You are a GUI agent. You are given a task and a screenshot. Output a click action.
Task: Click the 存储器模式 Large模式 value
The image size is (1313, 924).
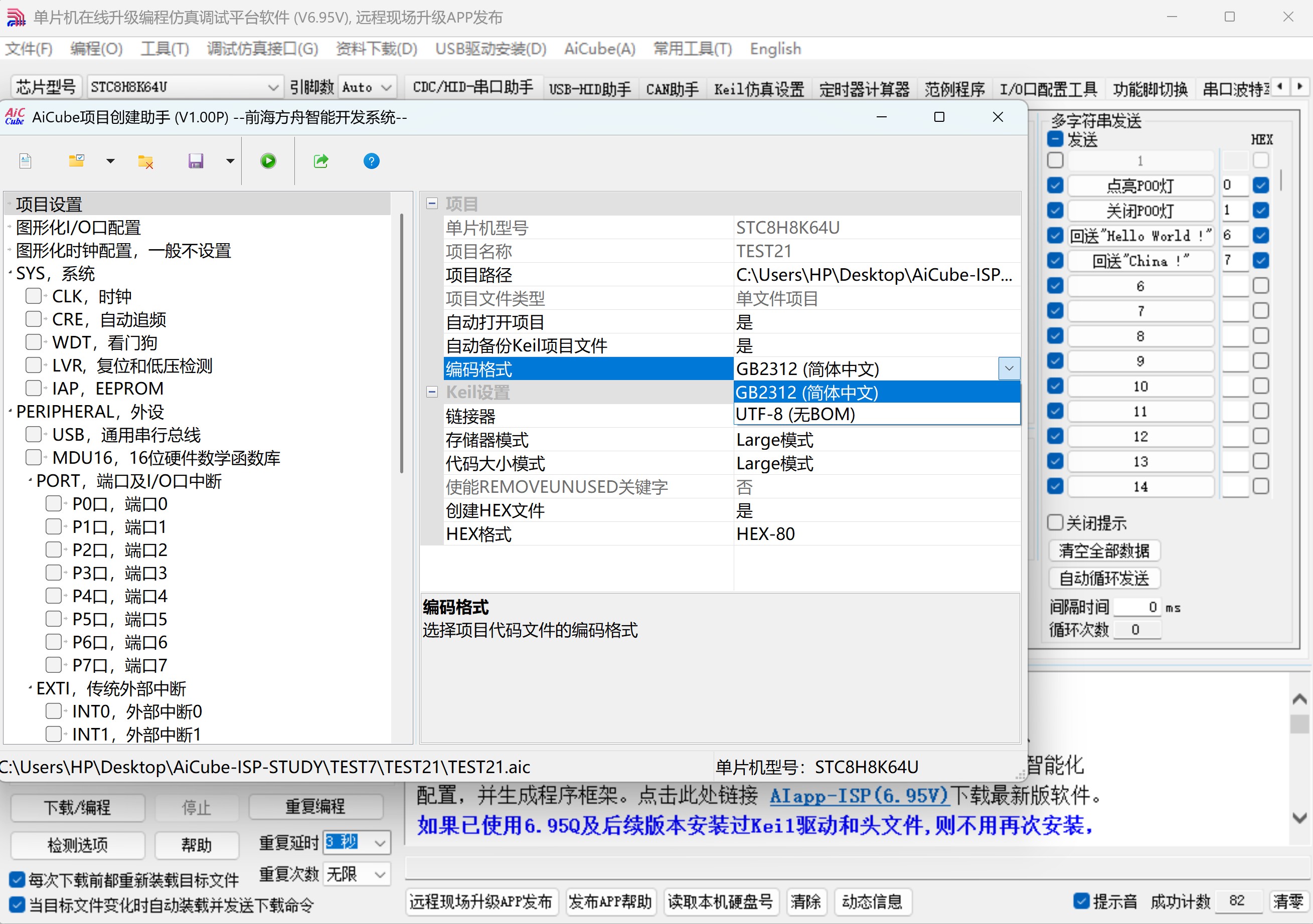click(x=877, y=440)
